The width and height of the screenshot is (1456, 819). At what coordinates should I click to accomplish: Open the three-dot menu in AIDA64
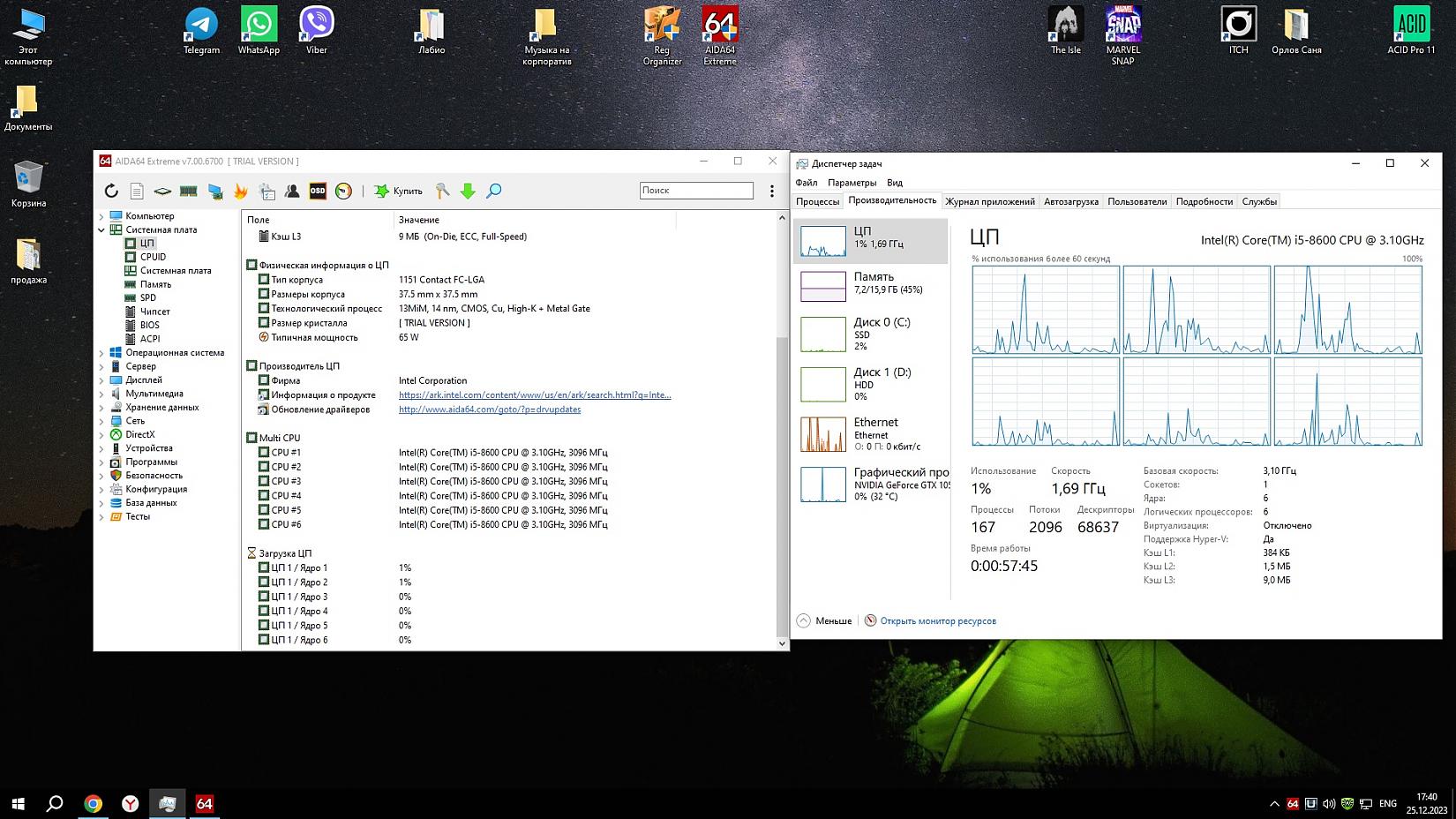(772, 191)
